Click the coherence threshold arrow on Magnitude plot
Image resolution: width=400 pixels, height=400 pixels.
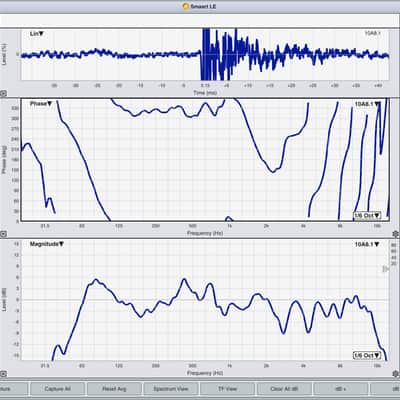coord(385,269)
